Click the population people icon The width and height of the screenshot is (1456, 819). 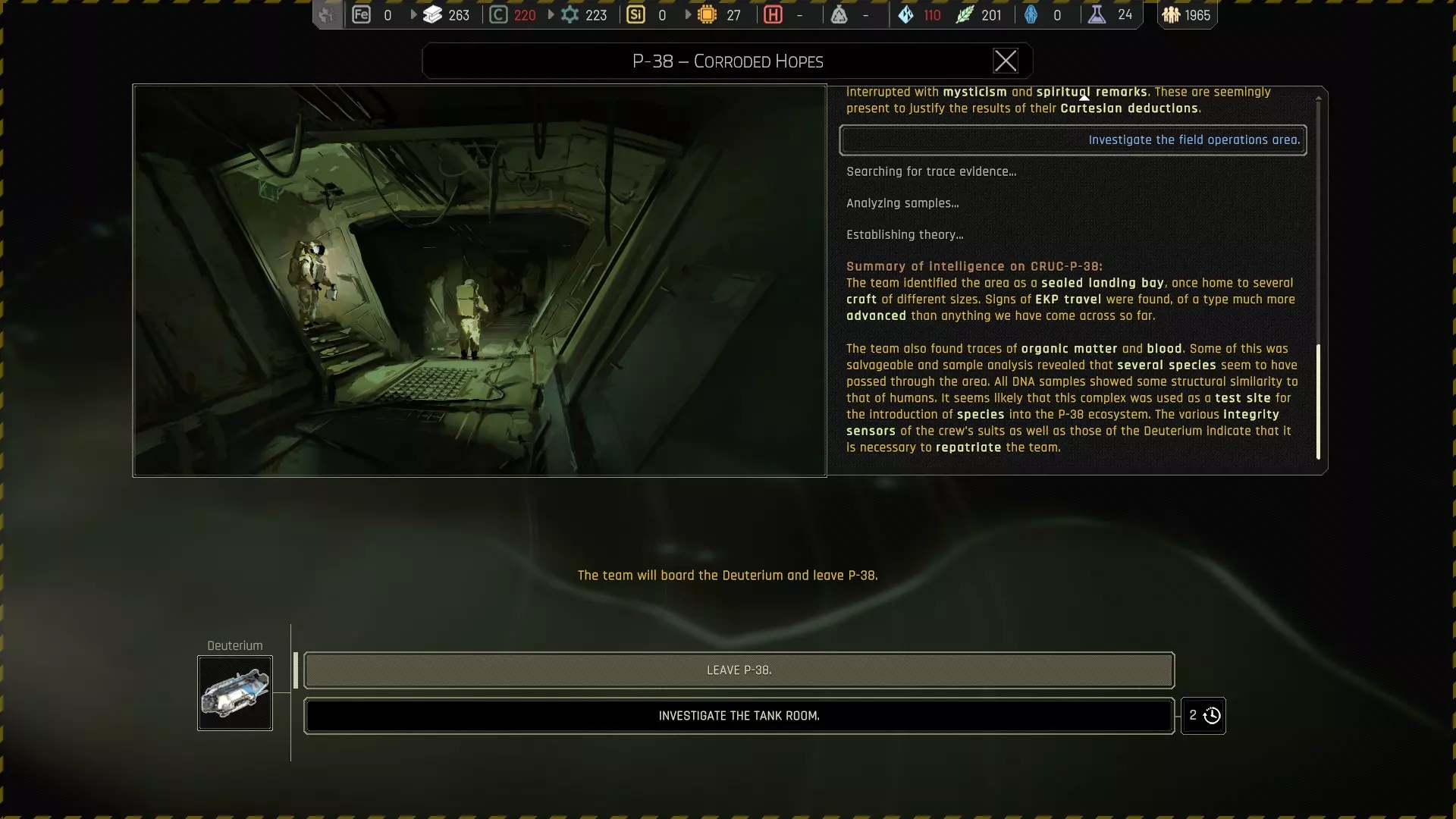coord(1172,15)
